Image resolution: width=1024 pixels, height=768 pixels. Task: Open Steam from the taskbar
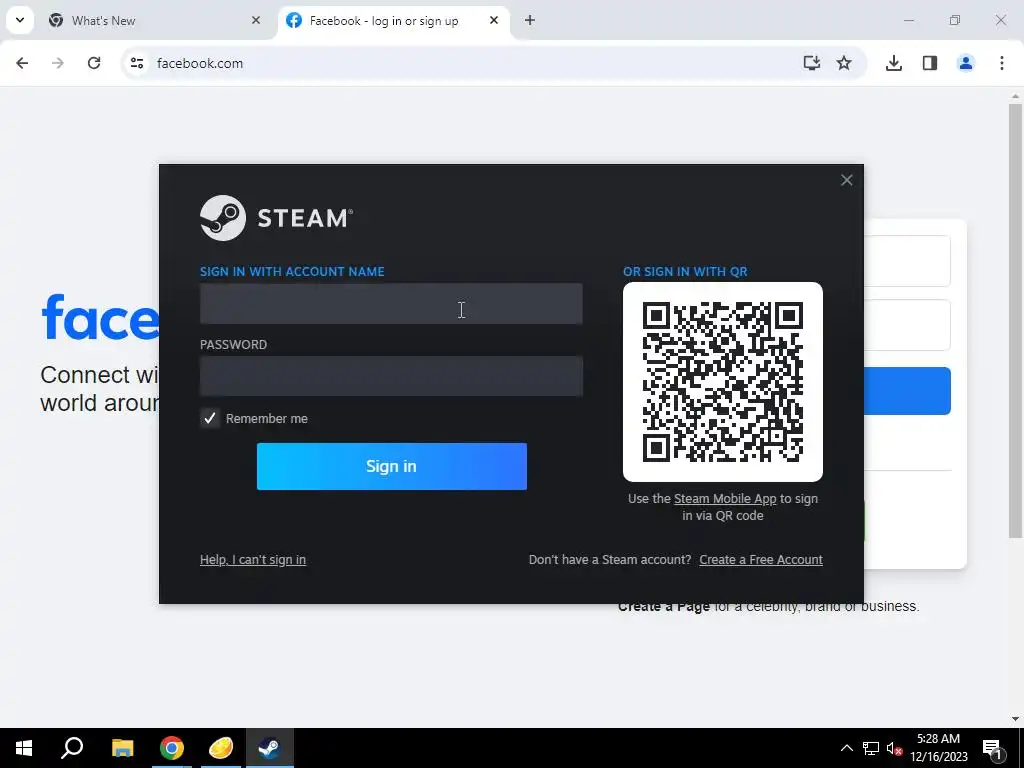click(270, 748)
